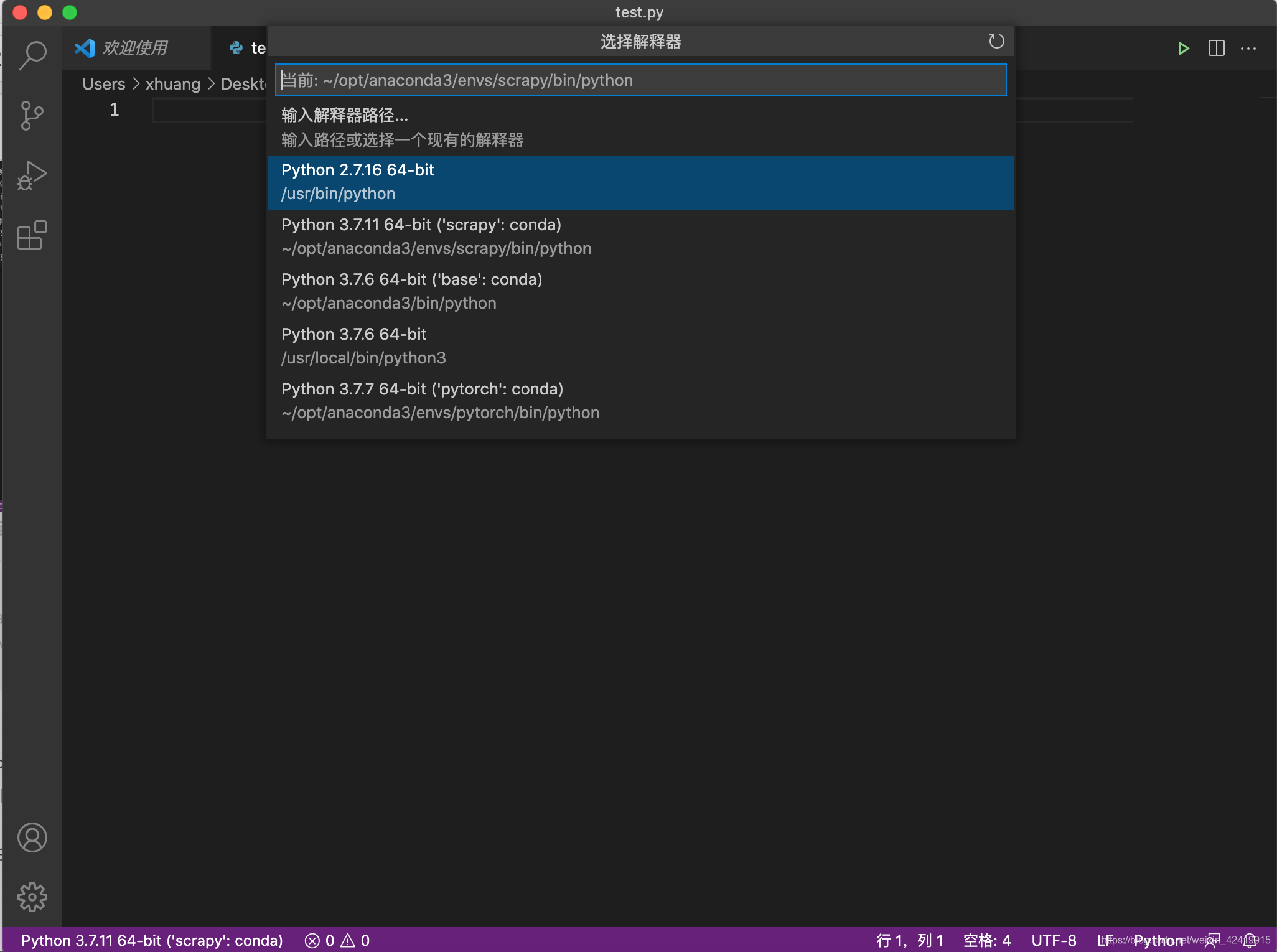Click 行 1, 列 1 cursor position
Screen dimensions: 1277x952
coord(910,941)
